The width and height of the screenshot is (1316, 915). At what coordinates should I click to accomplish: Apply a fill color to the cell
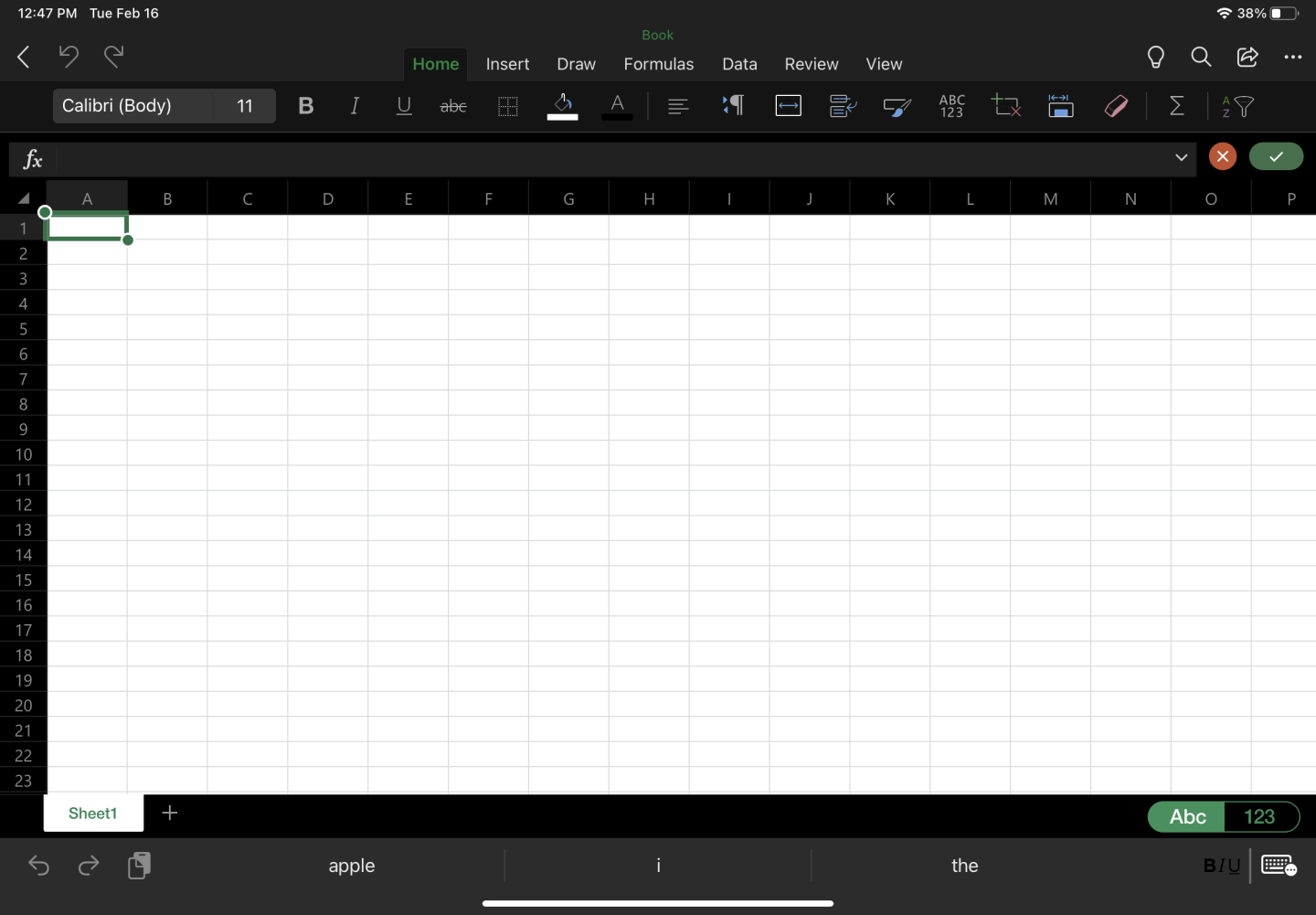pos(562,106)
